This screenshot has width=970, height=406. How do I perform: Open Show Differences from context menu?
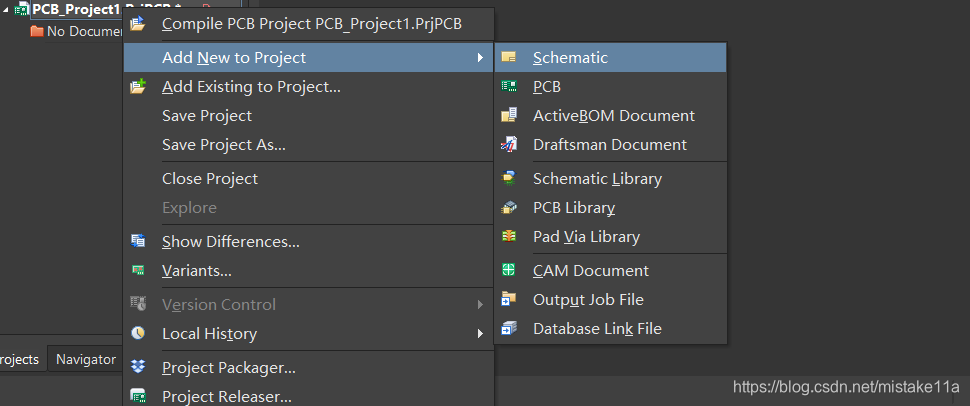pyautogui.click(x=230, y=242)
